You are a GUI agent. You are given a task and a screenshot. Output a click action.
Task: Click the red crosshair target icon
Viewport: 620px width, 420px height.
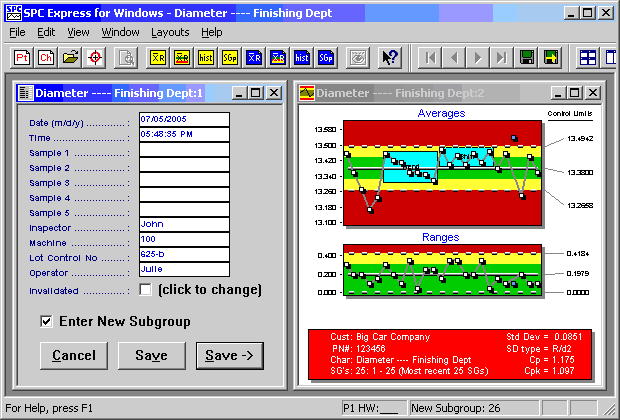tap(95, 57)
